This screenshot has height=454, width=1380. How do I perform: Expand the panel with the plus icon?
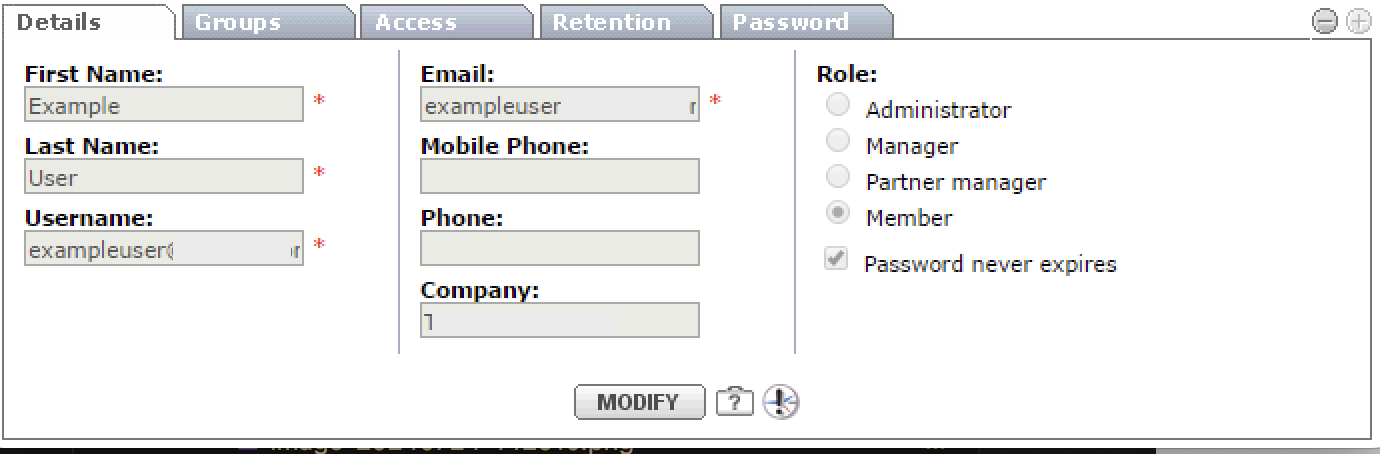[x=1357, y=23]
